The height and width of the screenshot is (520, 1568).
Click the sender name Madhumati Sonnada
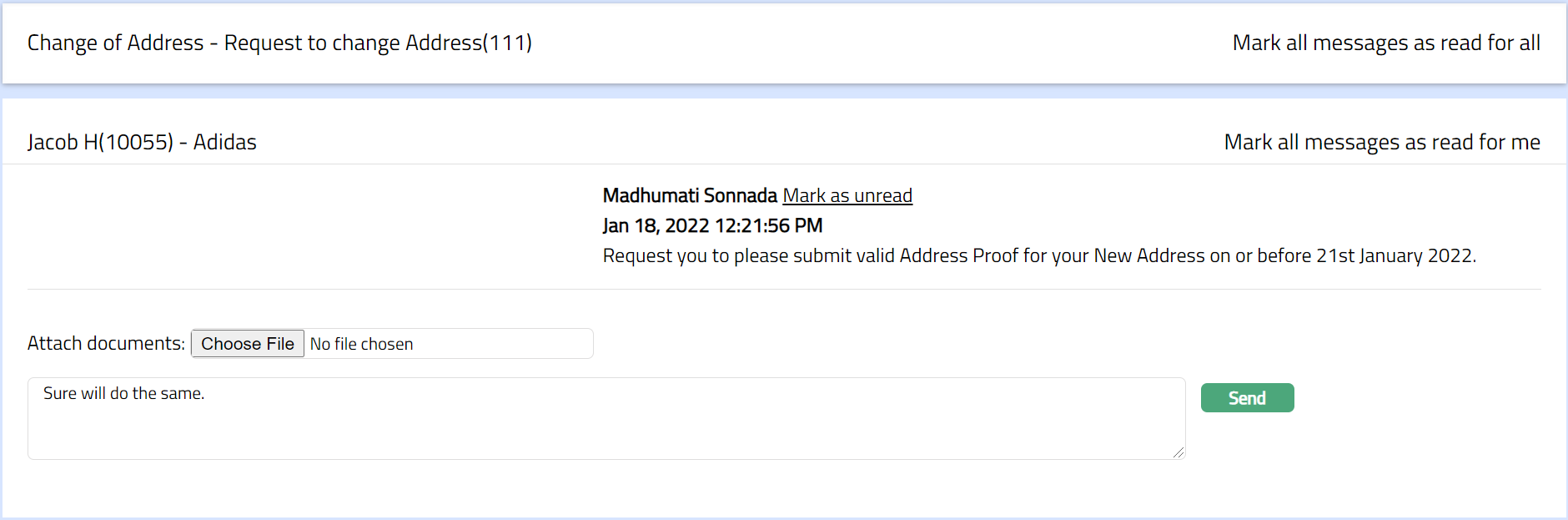(x=690, y=195)
